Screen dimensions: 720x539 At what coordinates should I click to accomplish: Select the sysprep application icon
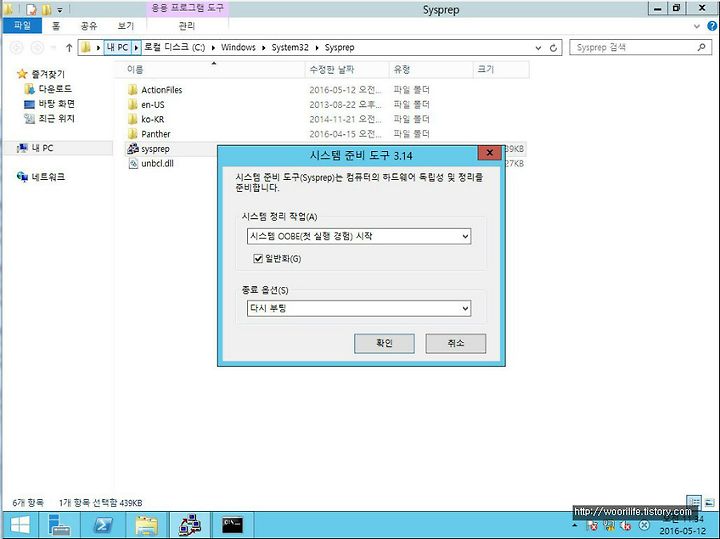(x=133, y=149)
